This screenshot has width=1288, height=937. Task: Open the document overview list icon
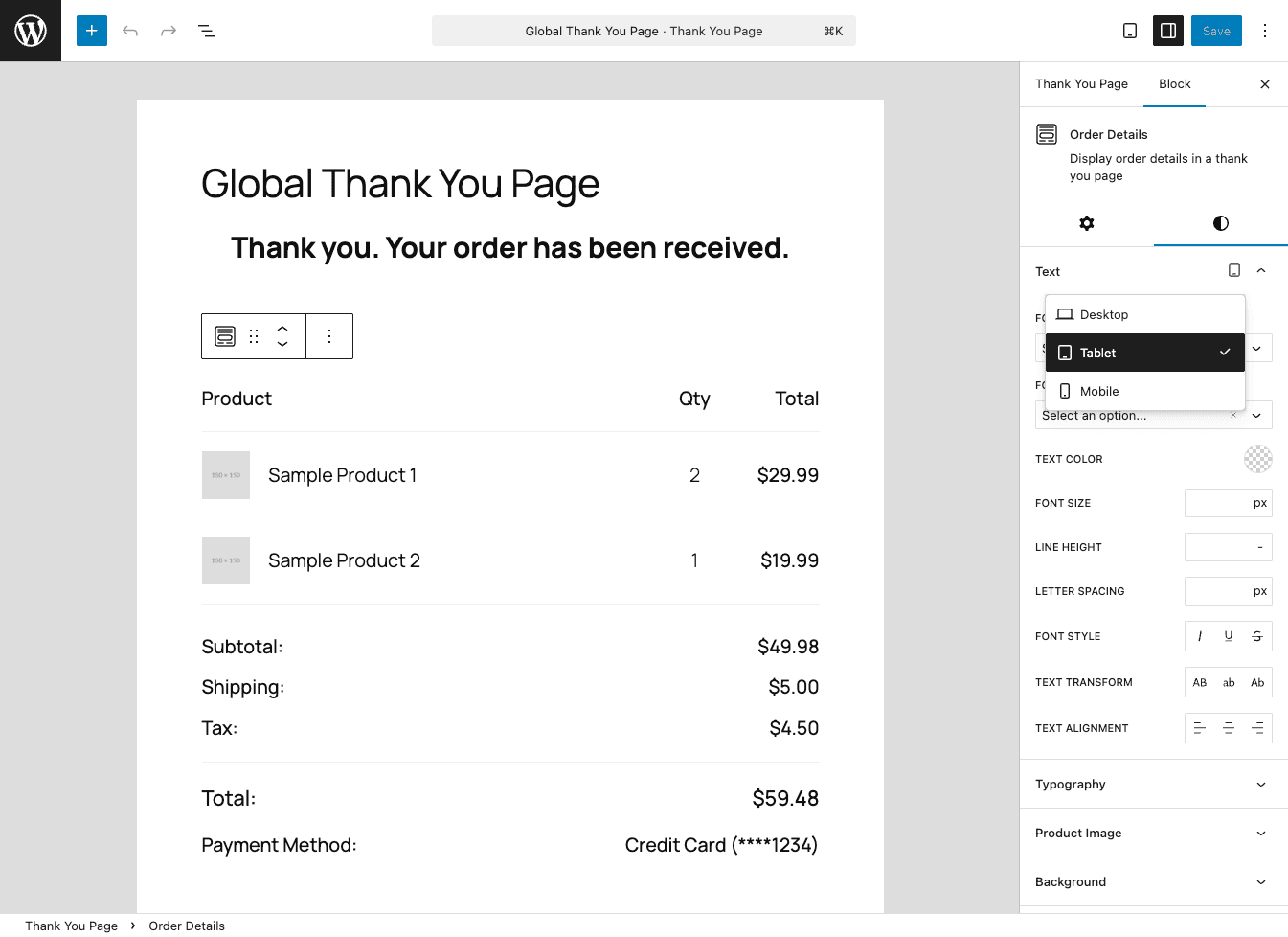tap(207, 31)
